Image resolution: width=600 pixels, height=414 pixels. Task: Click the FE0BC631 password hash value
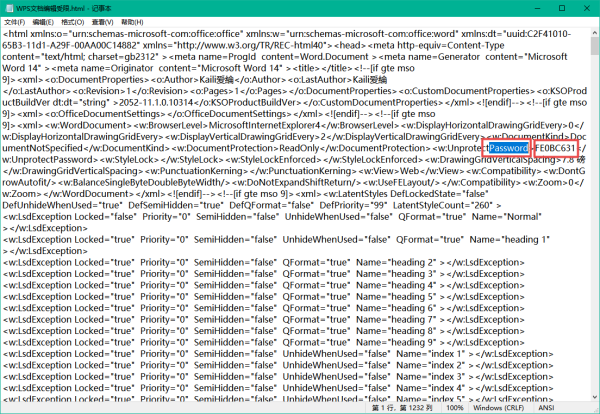(555, 148)
